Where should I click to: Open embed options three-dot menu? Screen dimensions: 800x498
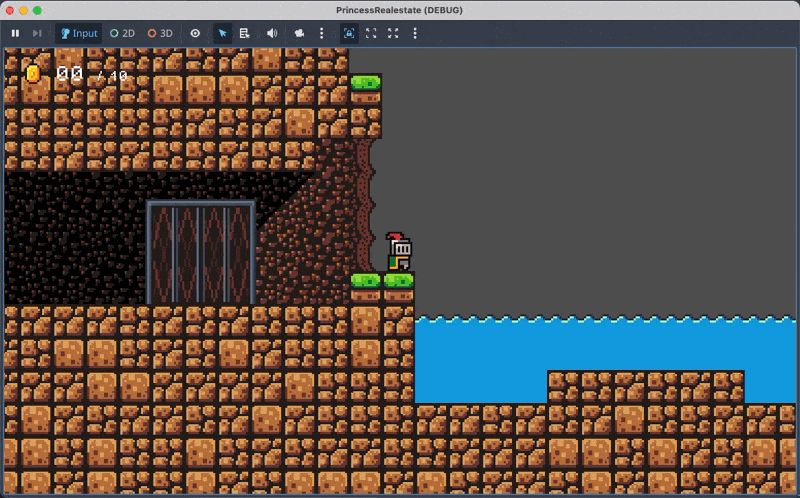point(415,33)
